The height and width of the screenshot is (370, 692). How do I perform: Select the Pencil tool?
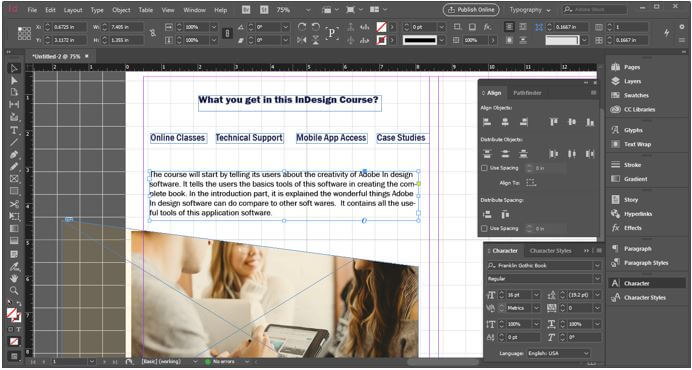point(14,166)
